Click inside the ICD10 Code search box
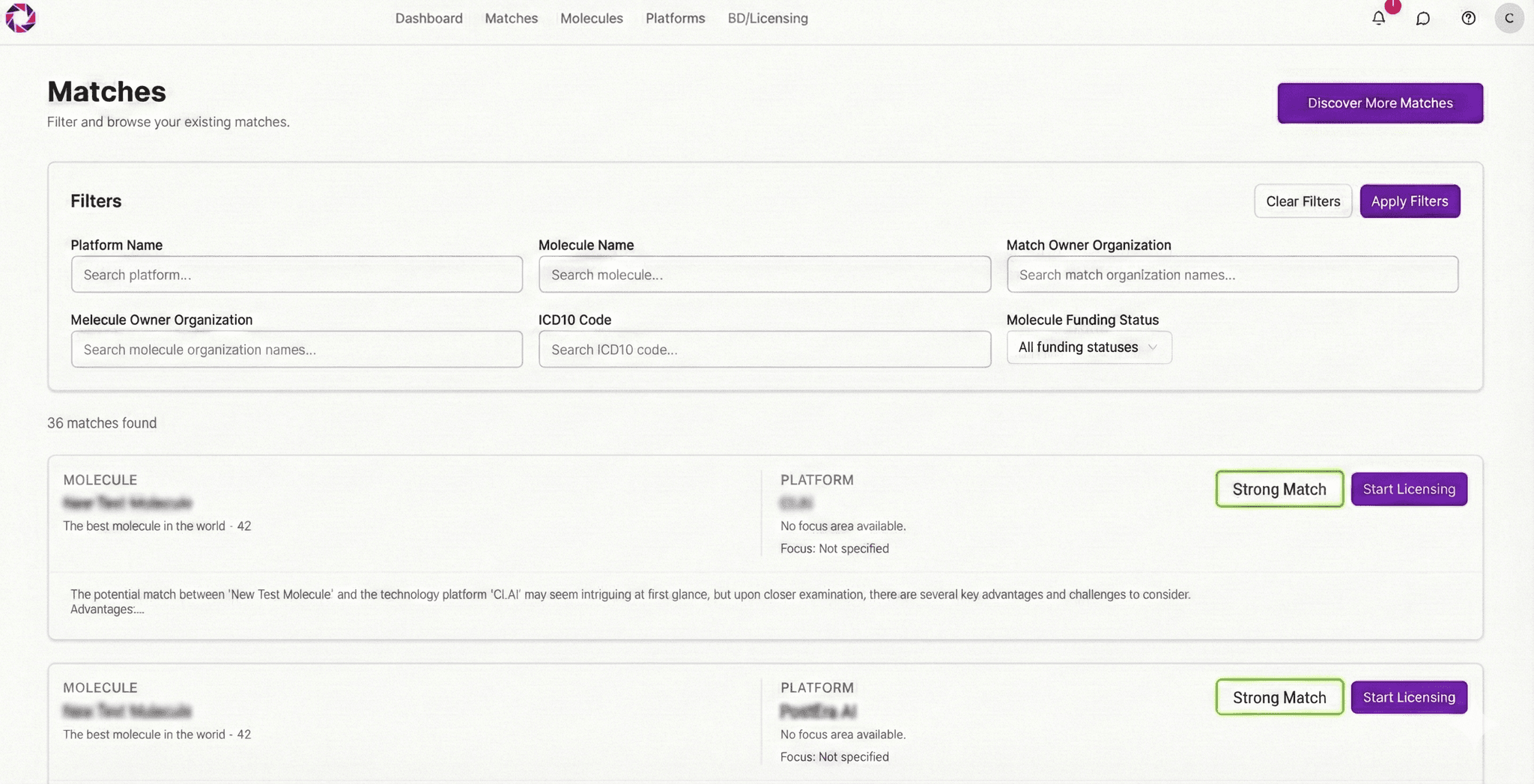Screen dimensions: 1534x784 tap(764, 349)
